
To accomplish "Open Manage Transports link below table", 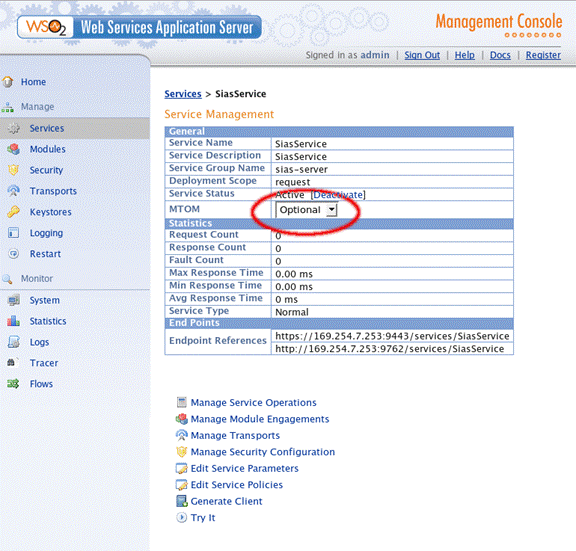I will click(x=235, y=436).
